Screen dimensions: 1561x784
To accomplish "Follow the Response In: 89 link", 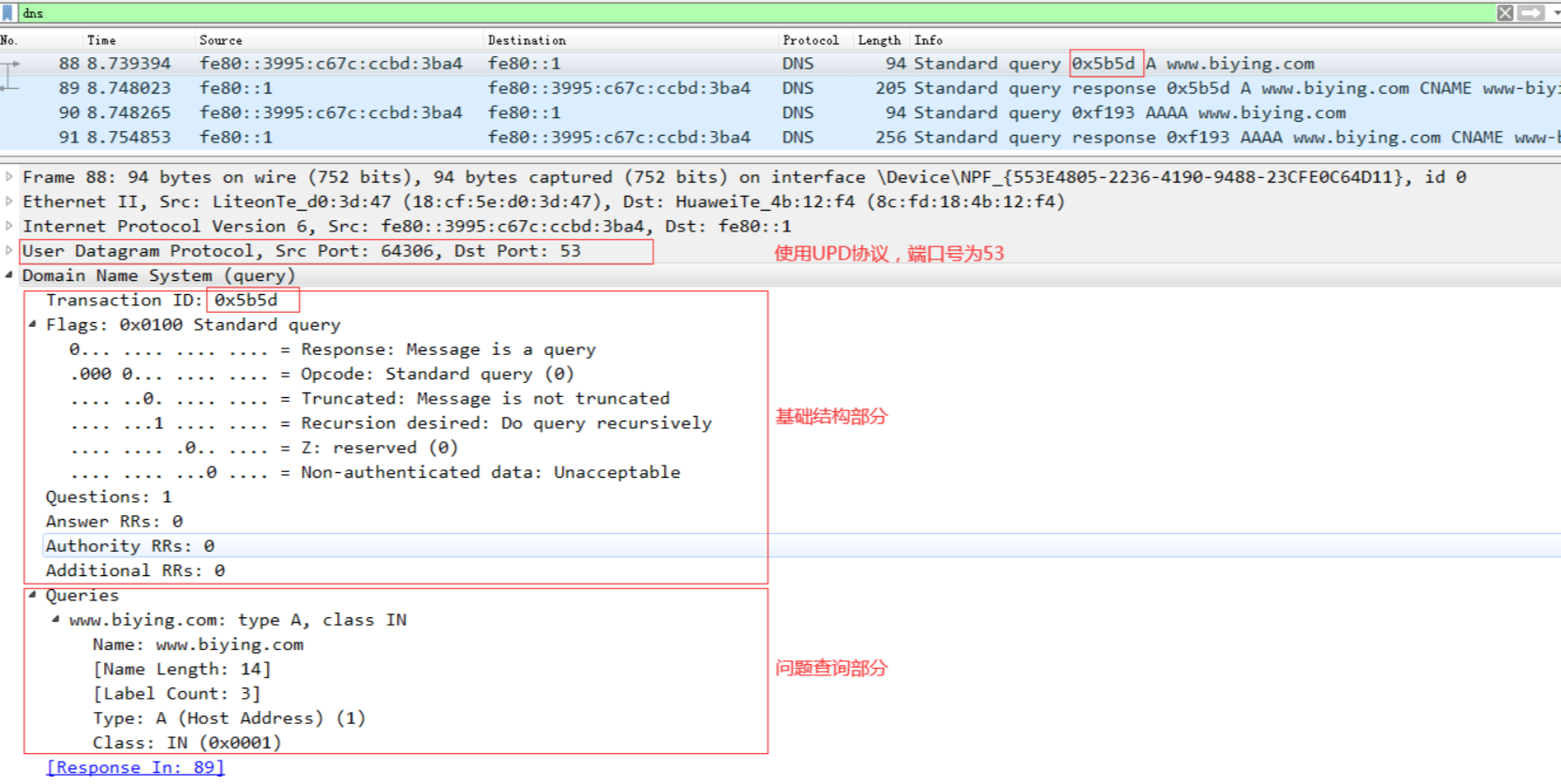I will coord(136,767).
